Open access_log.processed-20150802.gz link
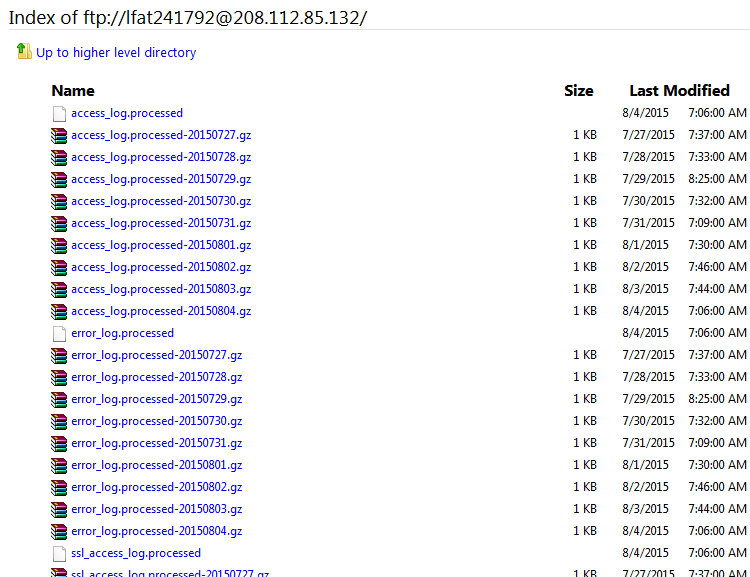 161,267
